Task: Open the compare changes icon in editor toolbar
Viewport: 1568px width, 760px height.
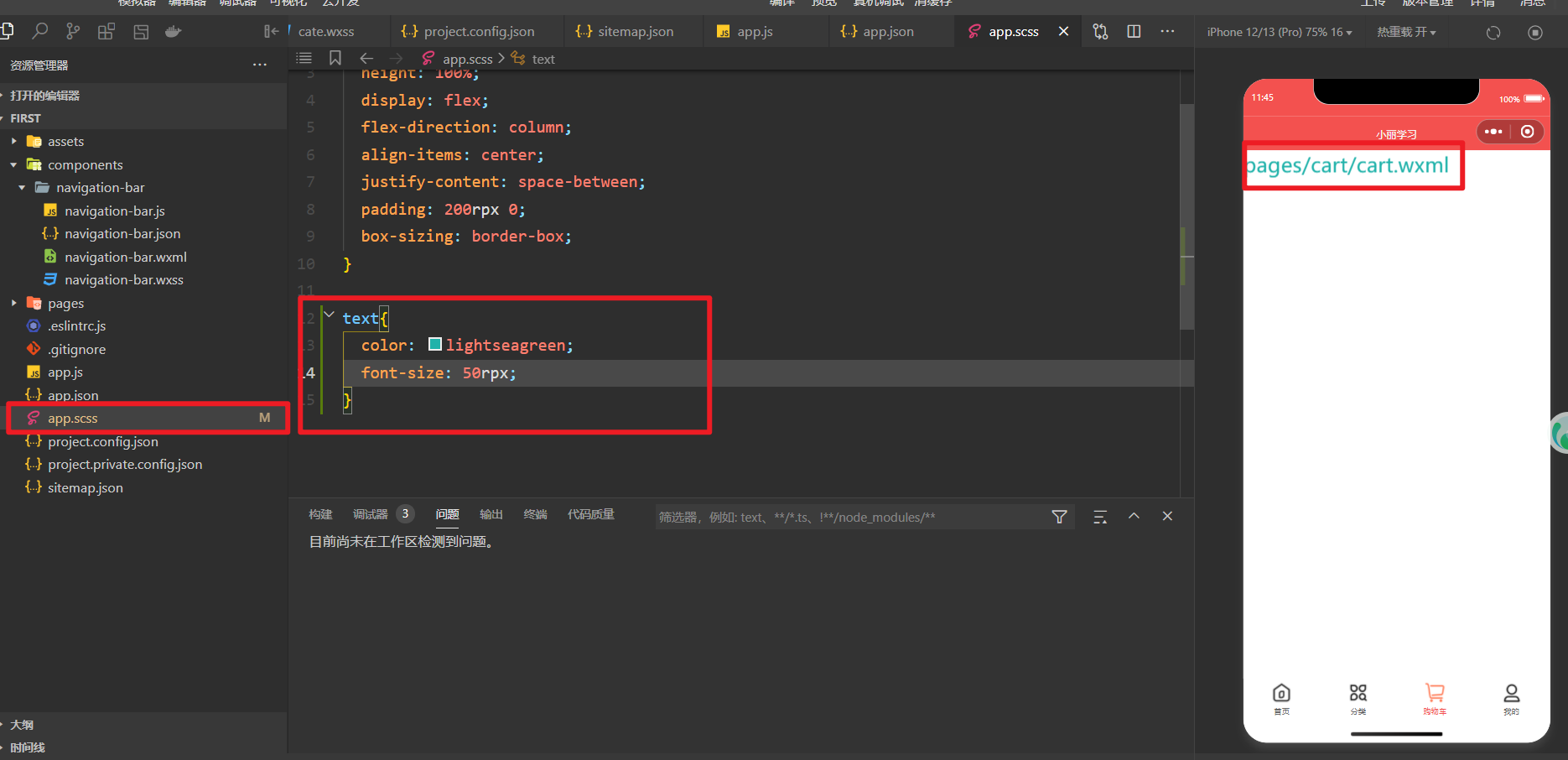Action: point(1100,32)
